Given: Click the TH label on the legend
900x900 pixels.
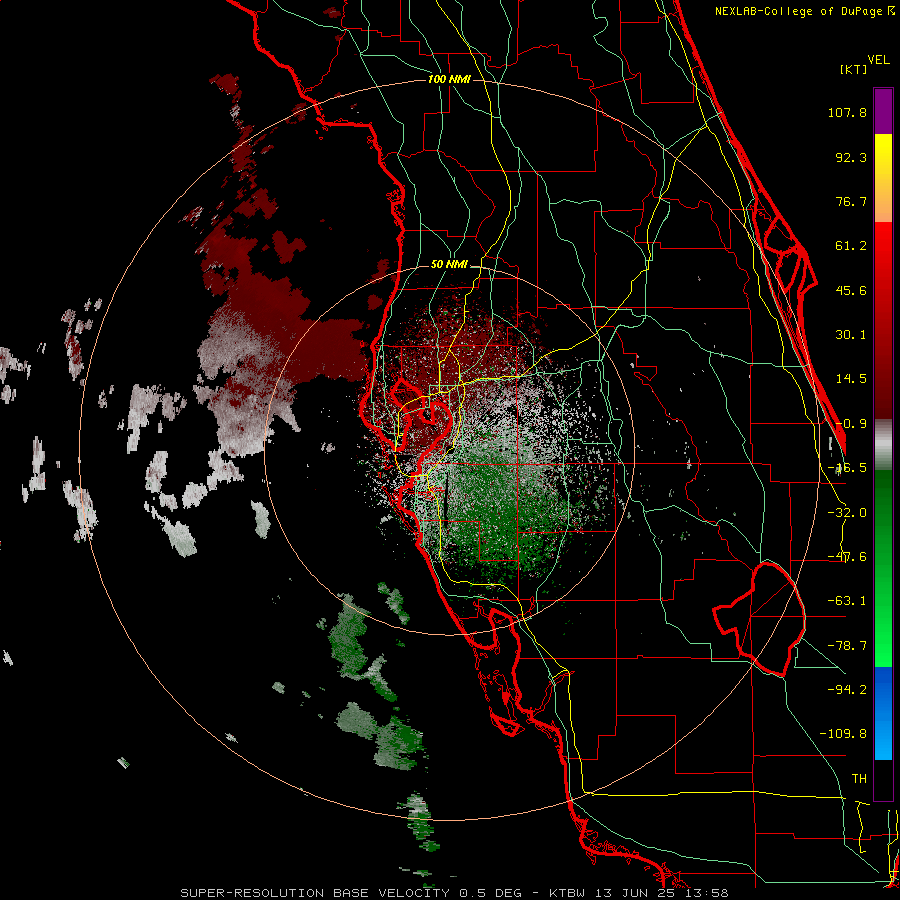Looking at the screenshot, I should pyautogui.click(x=859, y=779).
